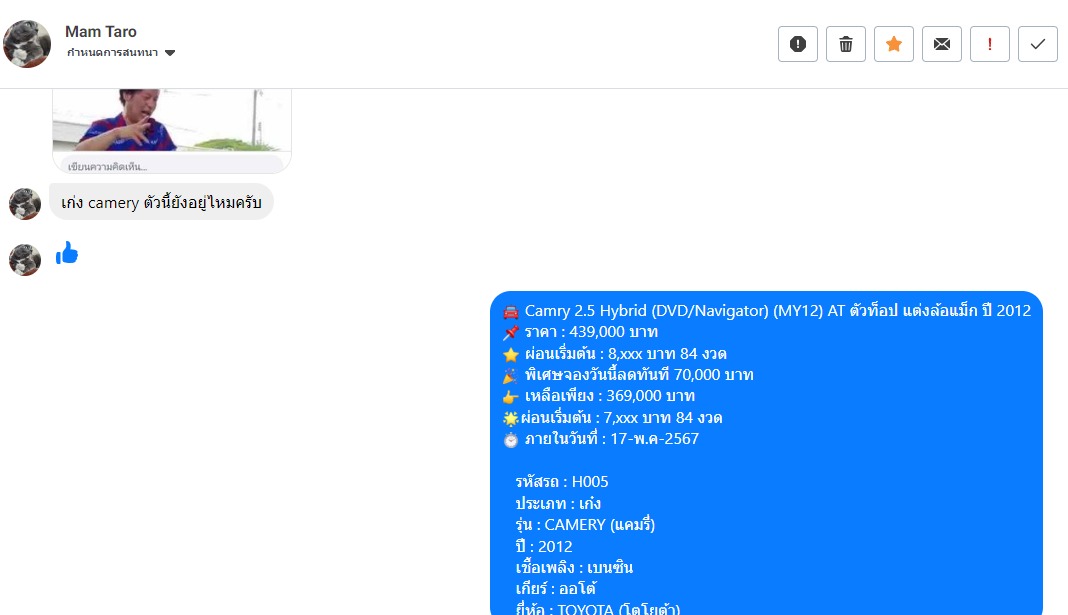The height and width of the screenshot is (615, 1068).
Task: Select the message asking about camery
Action: click(x=161, y=202)
